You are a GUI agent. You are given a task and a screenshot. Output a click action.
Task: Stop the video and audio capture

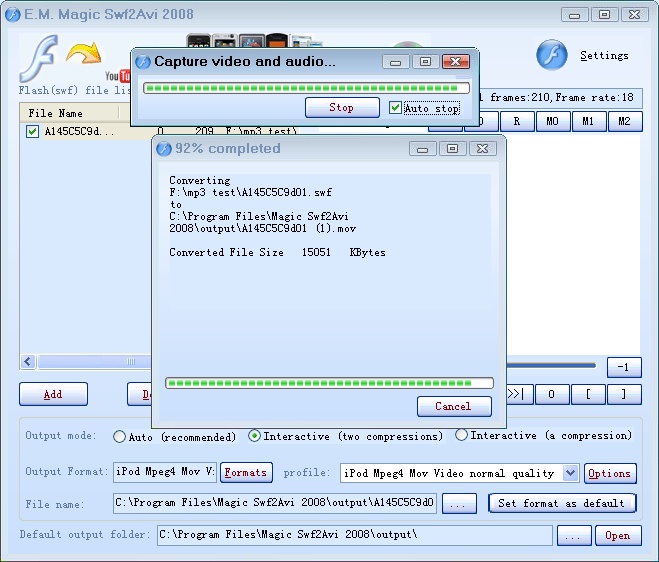point(342,108)
